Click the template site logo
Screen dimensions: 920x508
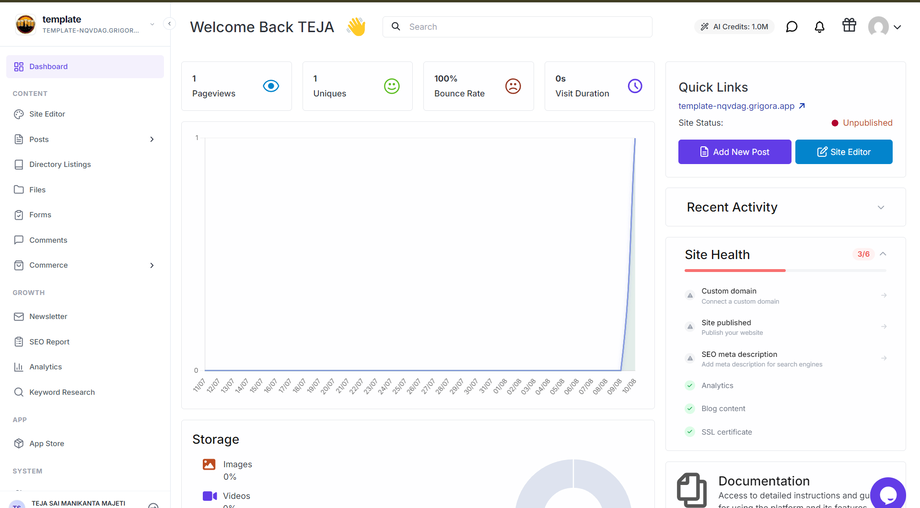pos(25,24)
